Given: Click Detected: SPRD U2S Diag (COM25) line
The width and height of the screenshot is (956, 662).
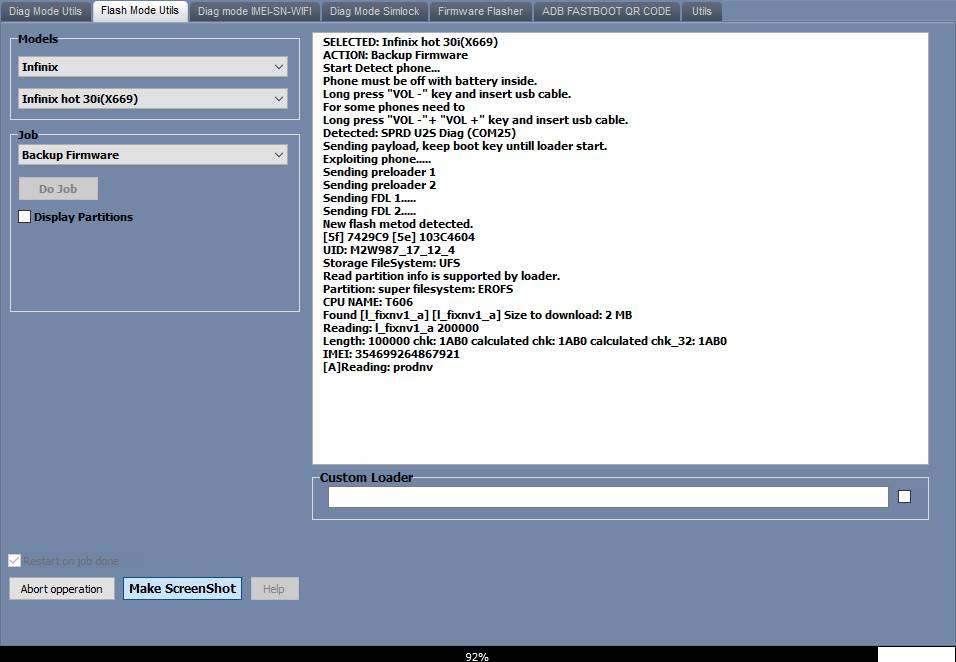Looking at the screenshot, I should tap(419, 133).
